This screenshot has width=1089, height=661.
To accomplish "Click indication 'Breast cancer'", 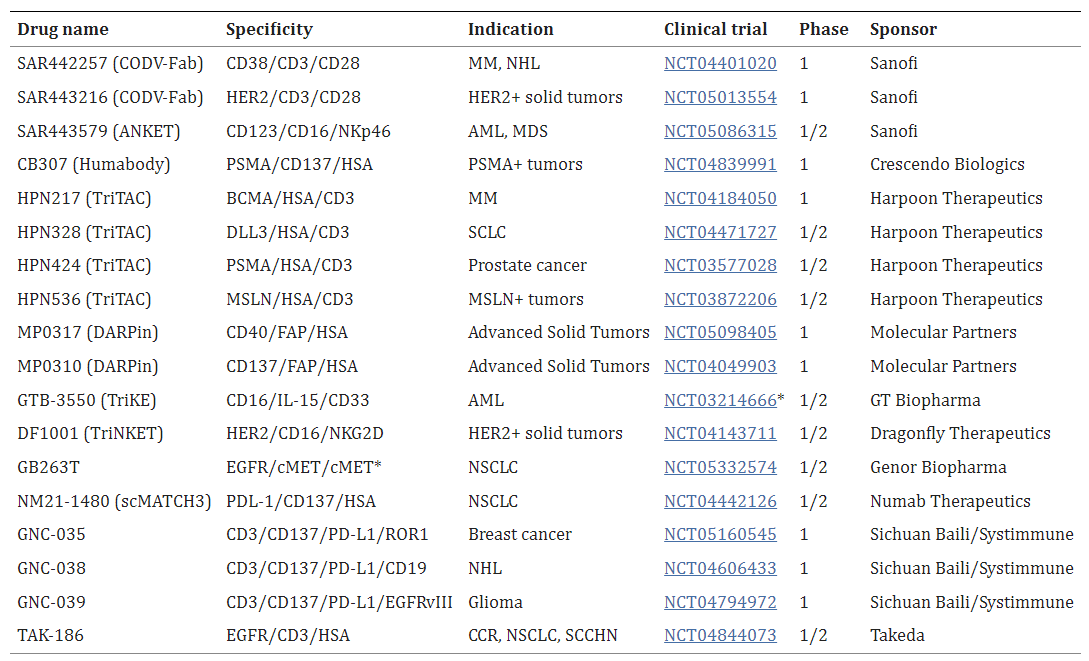I will point(520,535).
